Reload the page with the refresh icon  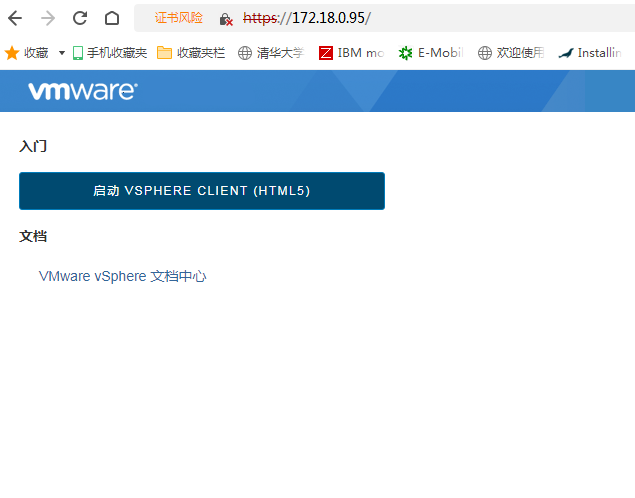[x=80, y=18]
